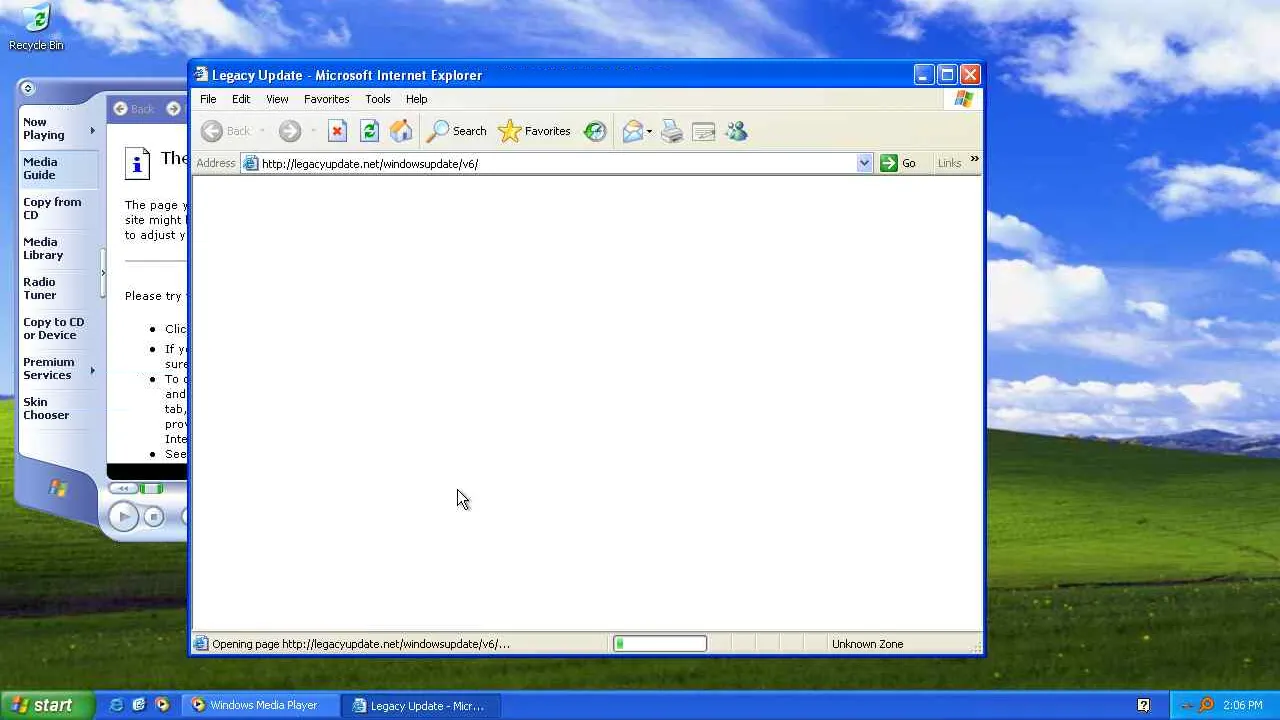Click the Go button beside the address bar
This screenshot has width=1280, height=720.
898,164
